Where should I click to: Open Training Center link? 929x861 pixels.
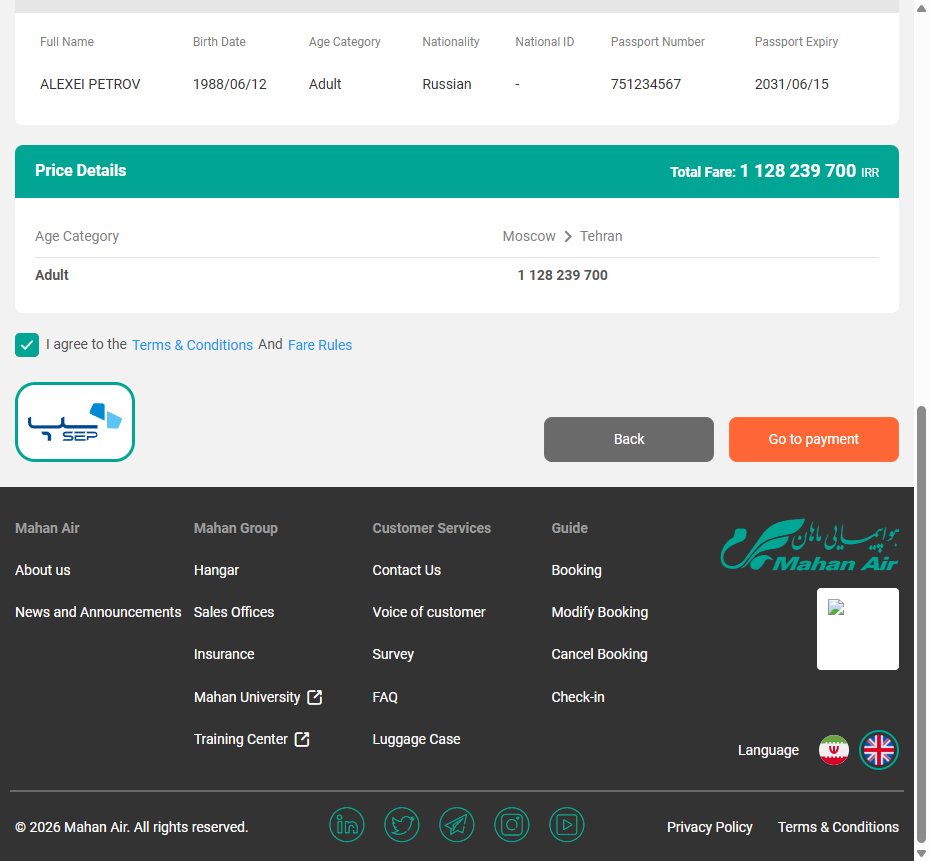241,740
